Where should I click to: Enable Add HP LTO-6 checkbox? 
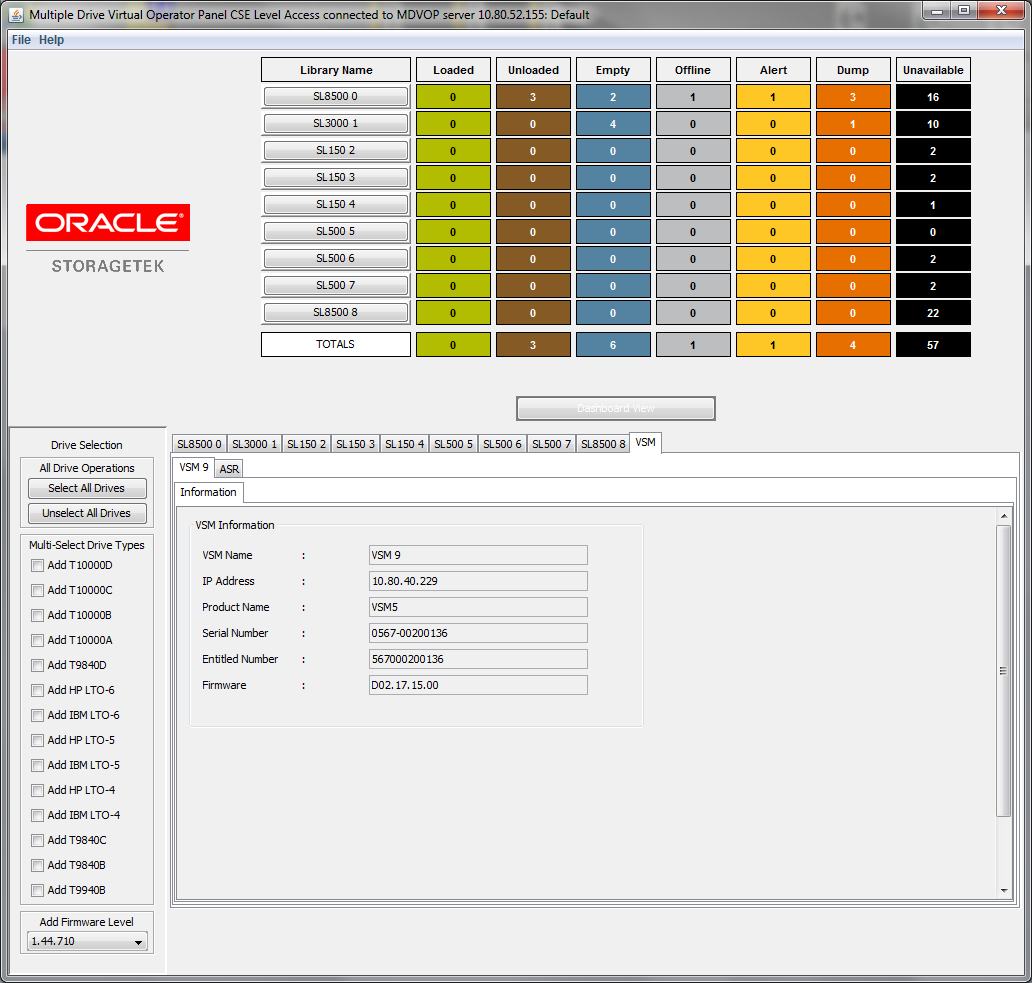point(38,690)
